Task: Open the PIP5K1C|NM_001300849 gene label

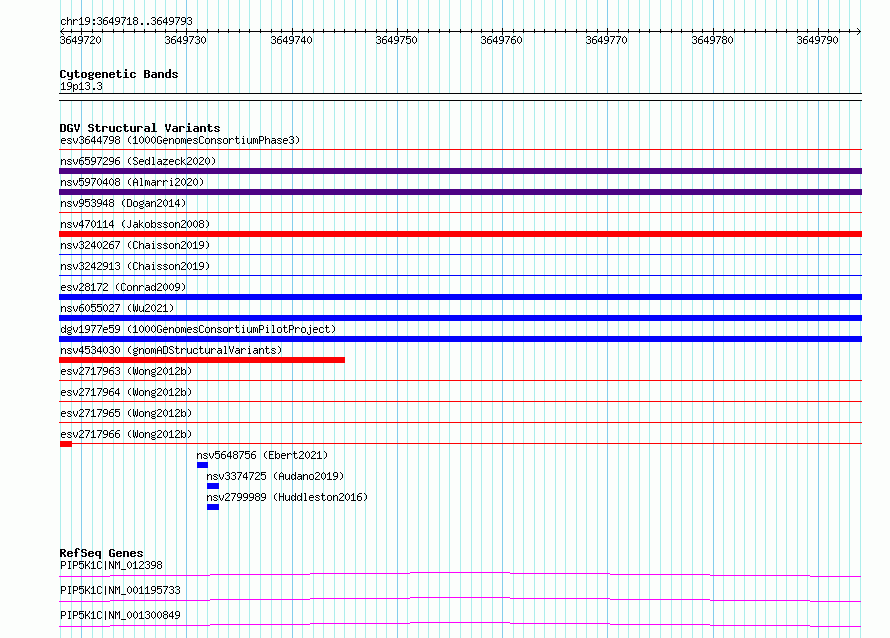Action: (x=120, y=615)
